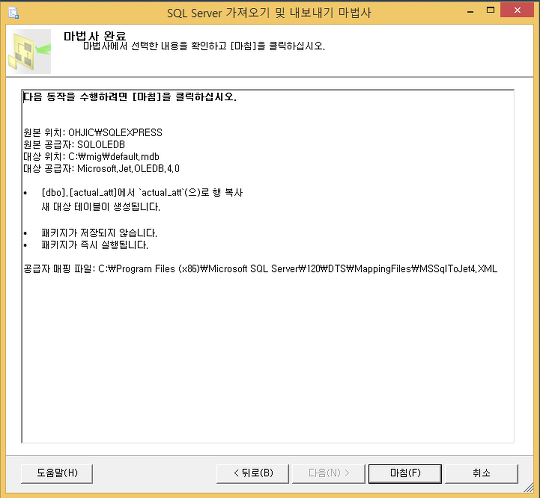Viewport: 540px width, 498px height.
Task: Click the '마법사 완료' heading
Action: click(95, 35)
